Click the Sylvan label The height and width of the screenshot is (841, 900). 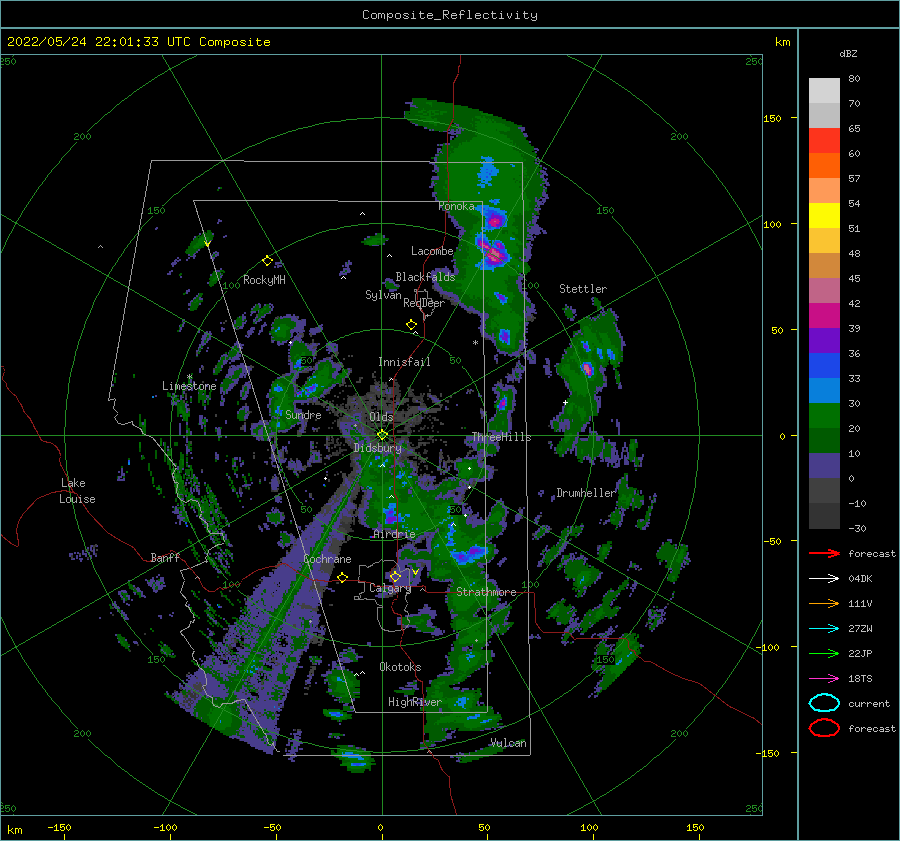coord(383,294)
